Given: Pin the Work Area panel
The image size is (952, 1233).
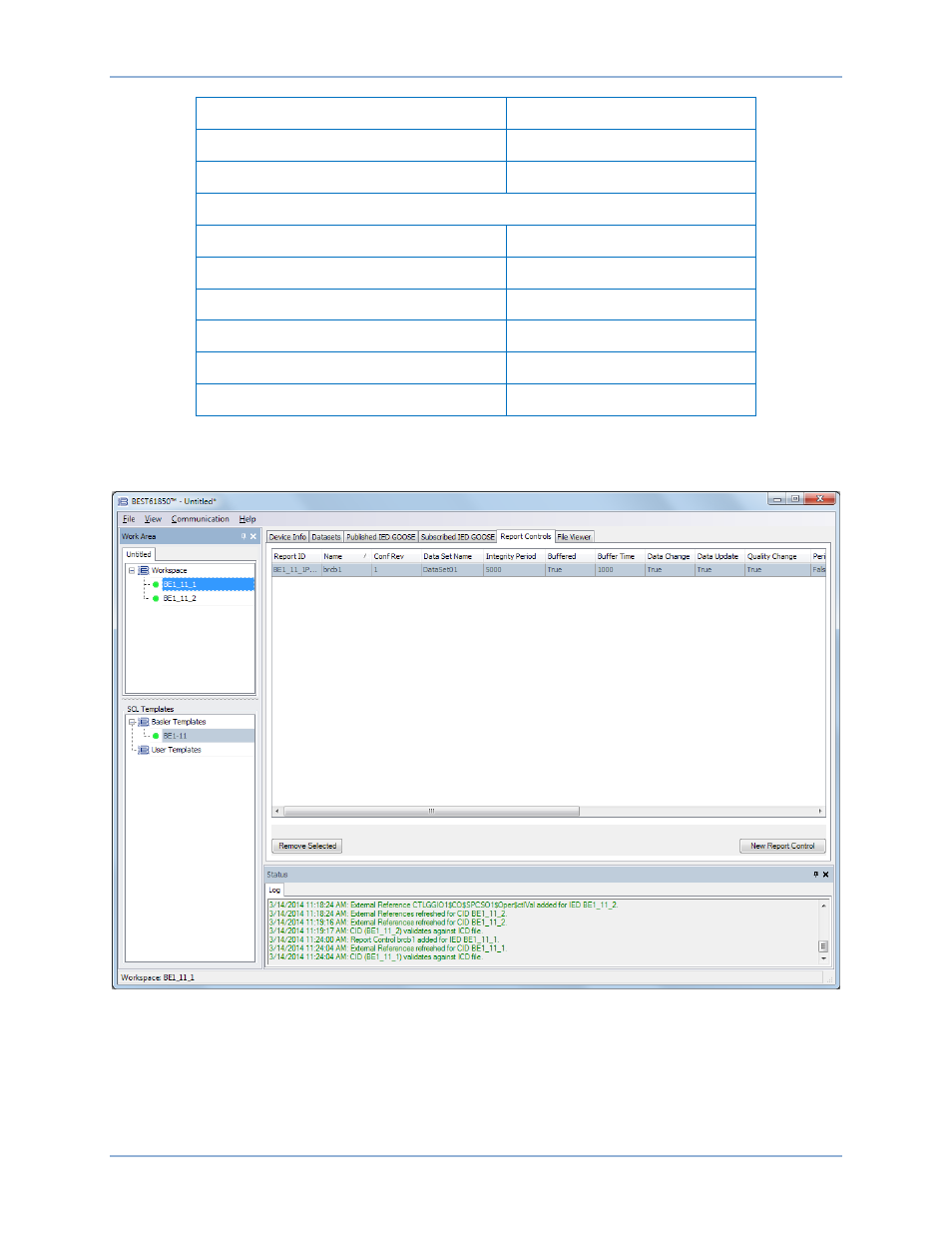Looking at the screenshot, I should [x=242, y=536].
